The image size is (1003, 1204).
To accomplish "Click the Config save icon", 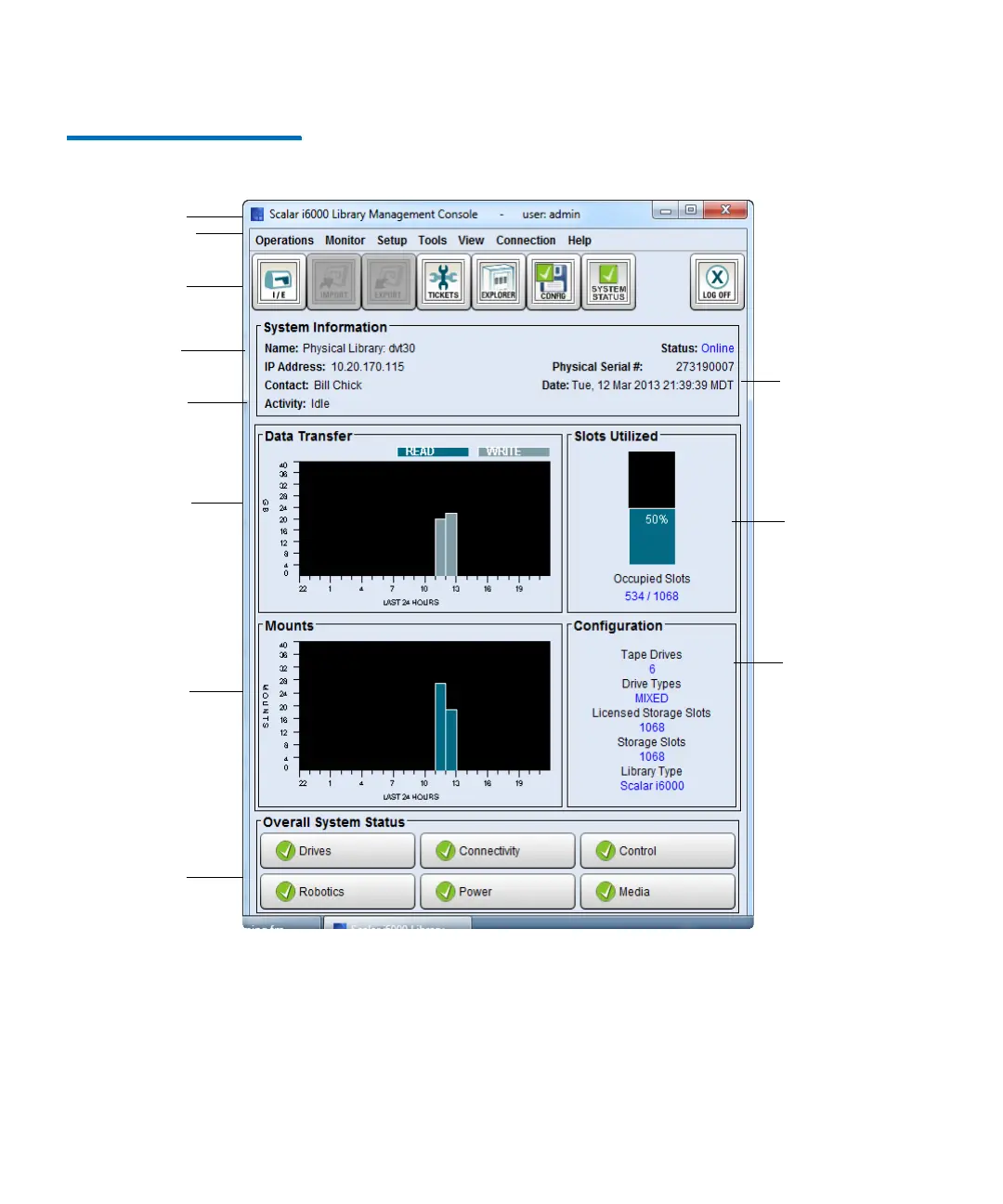I will (x=554, y=281).
